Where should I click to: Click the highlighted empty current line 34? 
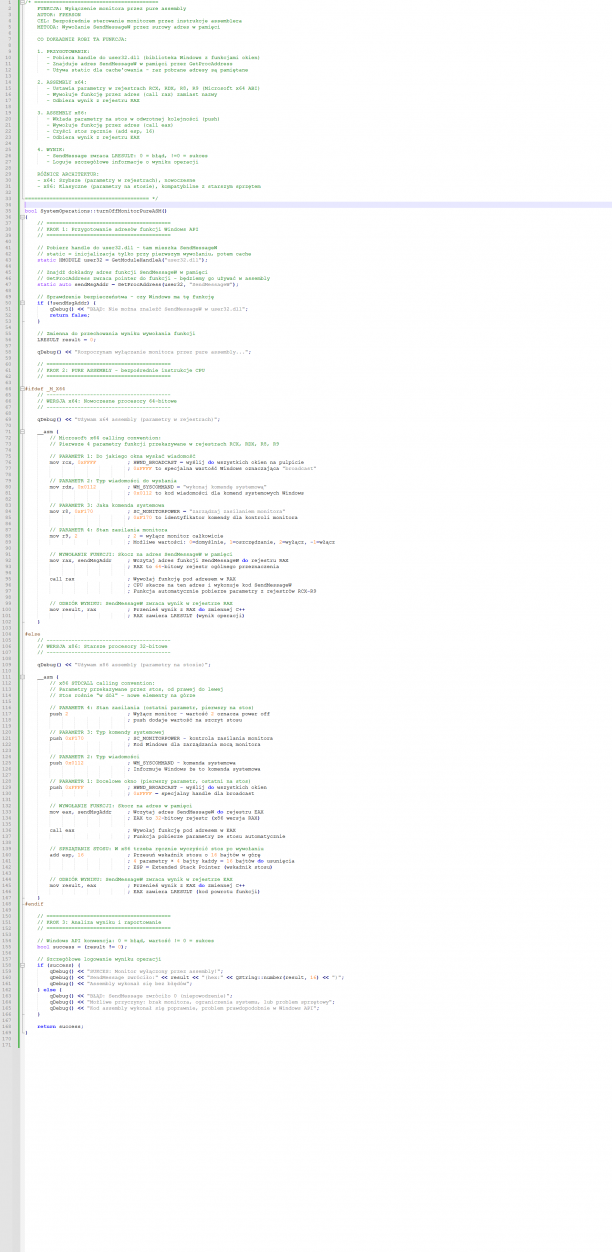click(x=317, y=205)
